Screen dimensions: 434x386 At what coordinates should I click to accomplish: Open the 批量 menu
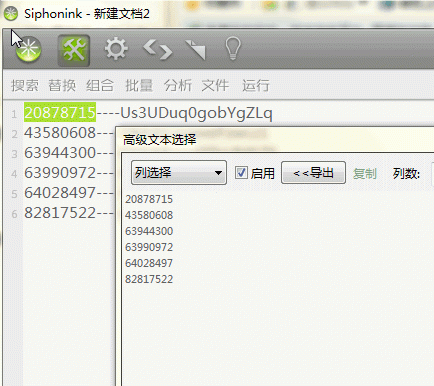click(139, 86)
